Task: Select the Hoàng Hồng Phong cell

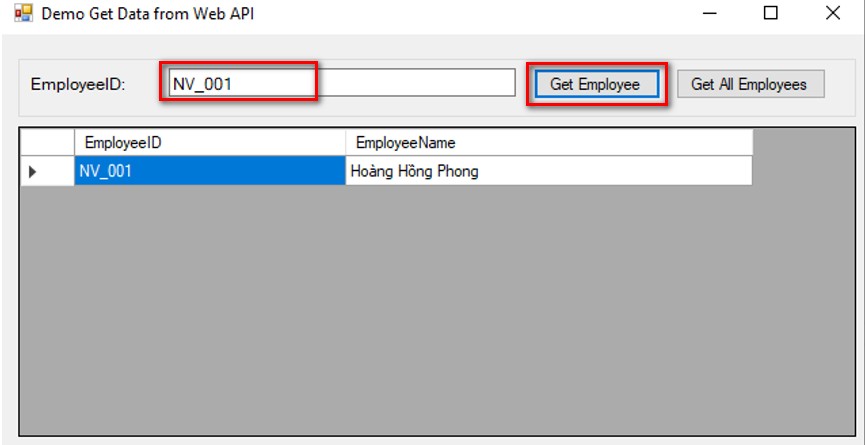Action: pyautogui.click(x=549, y=171)
